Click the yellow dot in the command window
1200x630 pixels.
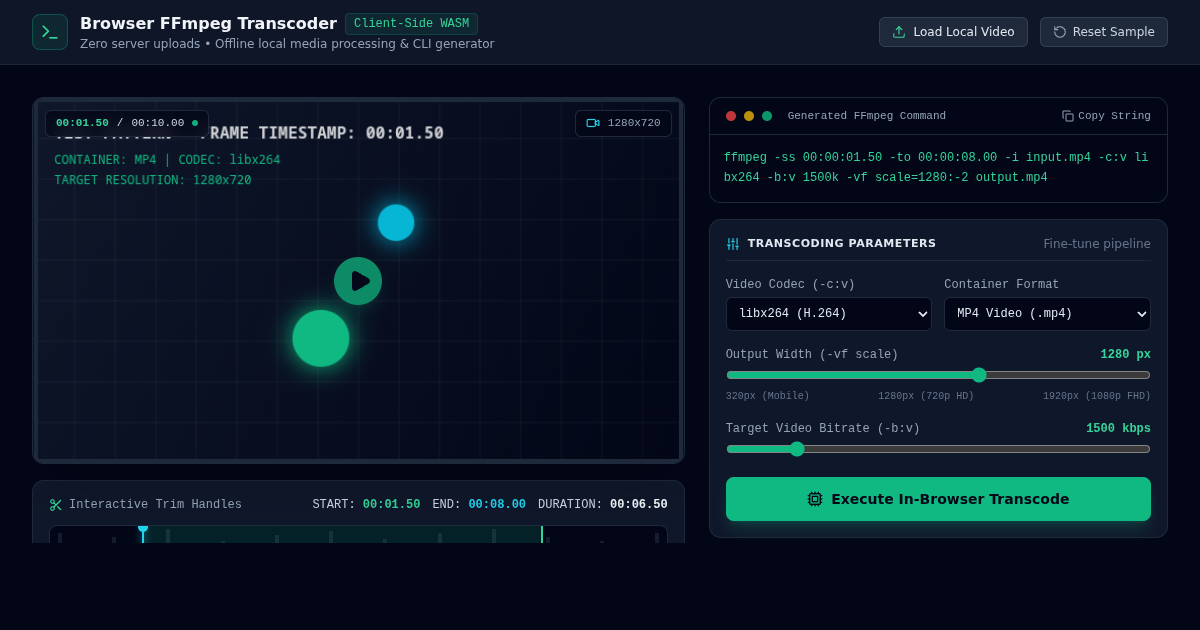[749, 116]
